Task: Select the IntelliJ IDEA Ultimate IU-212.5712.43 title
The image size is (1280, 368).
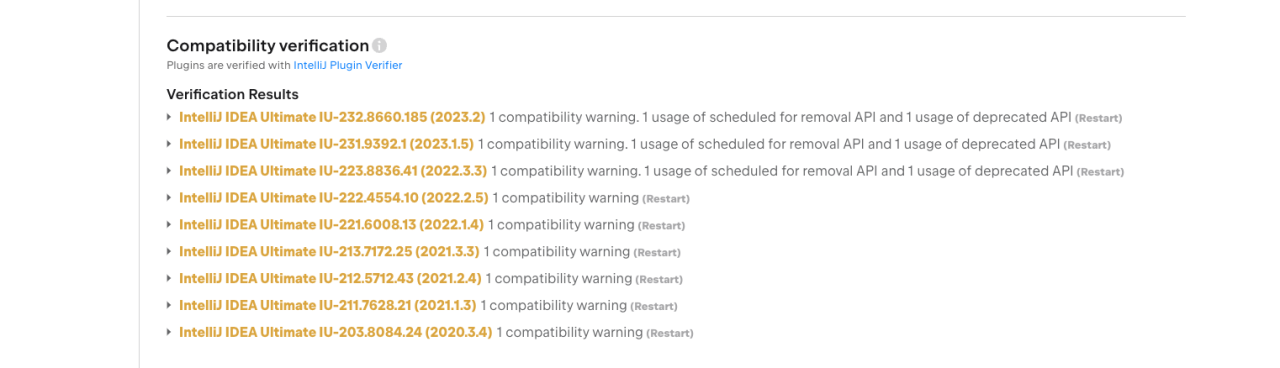Action: pos(330,279)
